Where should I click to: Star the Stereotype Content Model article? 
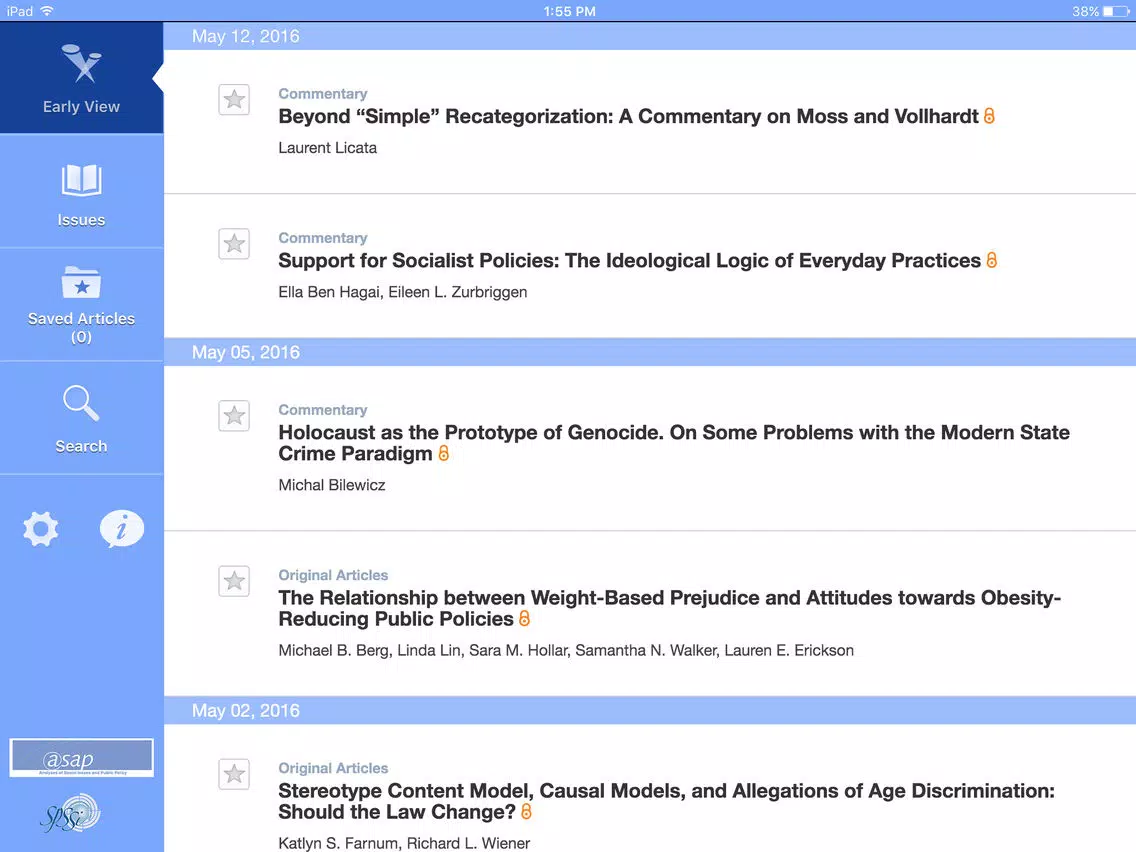234,774
